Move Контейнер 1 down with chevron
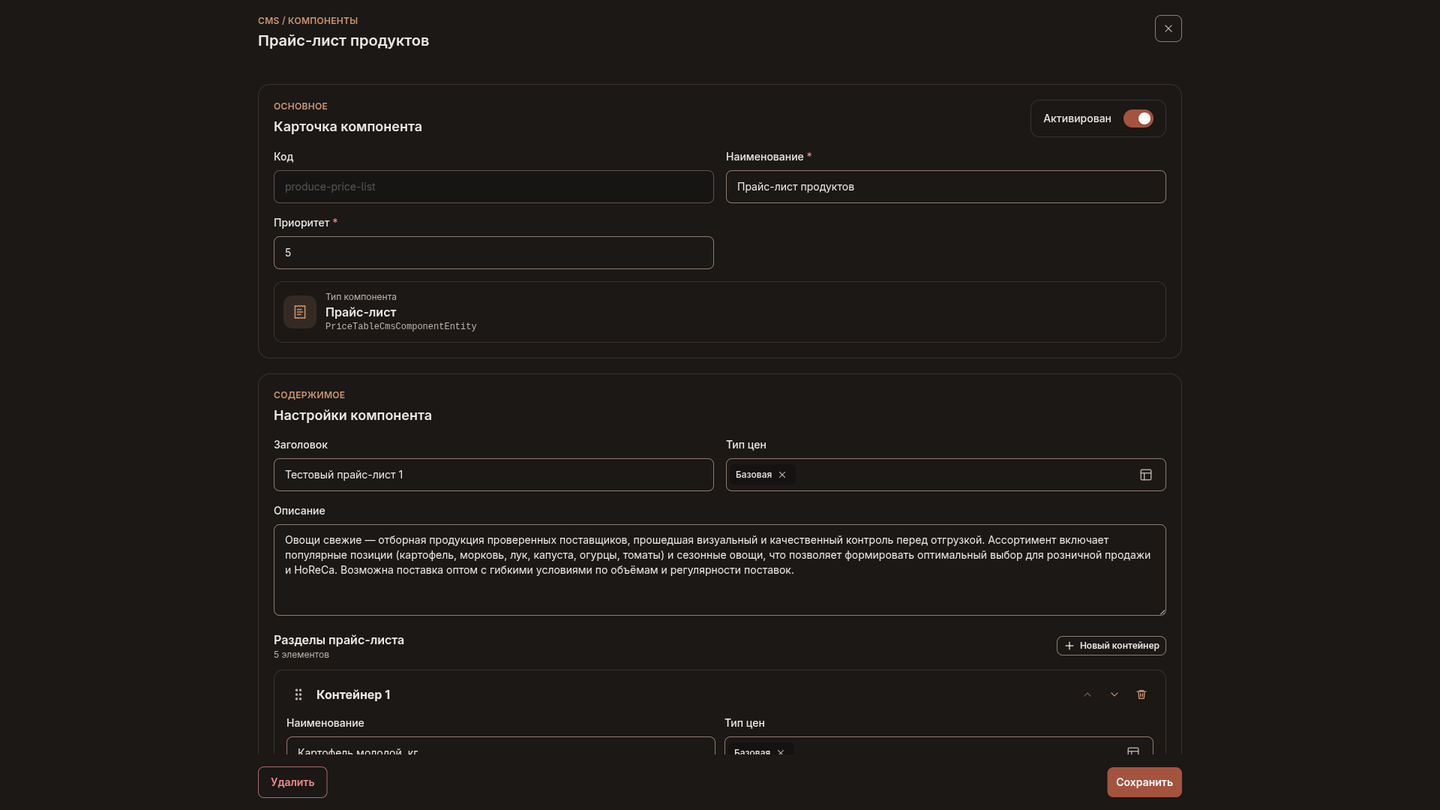 coord(1114,695)
